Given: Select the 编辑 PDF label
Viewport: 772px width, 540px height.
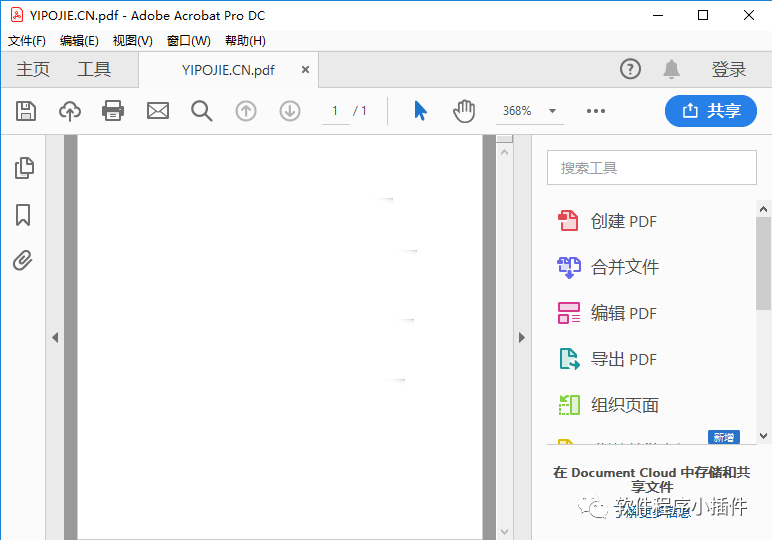Looking at the screenshot, I should pyautogui.click(x=624, y=313).
